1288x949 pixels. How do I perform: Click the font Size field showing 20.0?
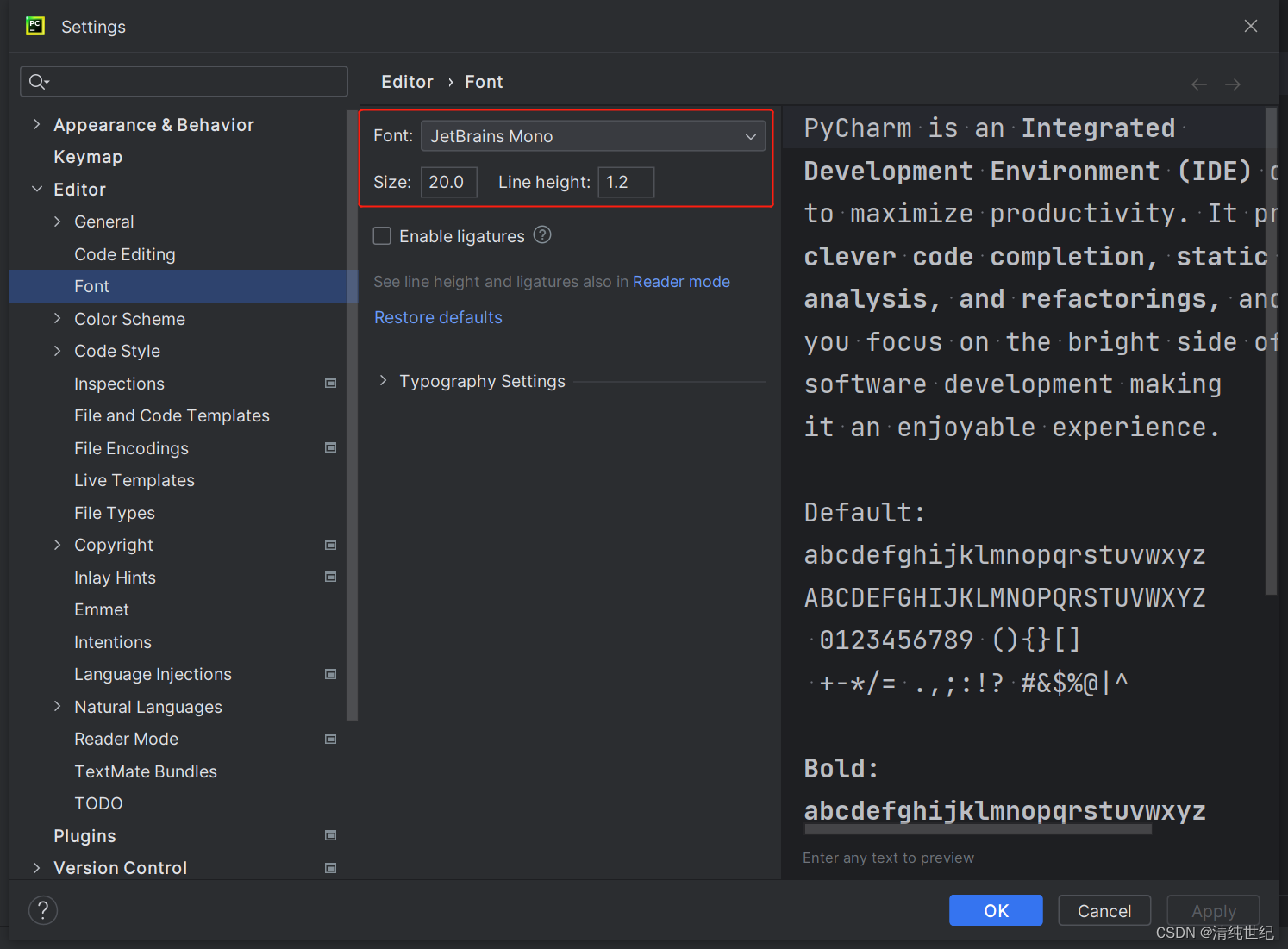tap(448, 182)
